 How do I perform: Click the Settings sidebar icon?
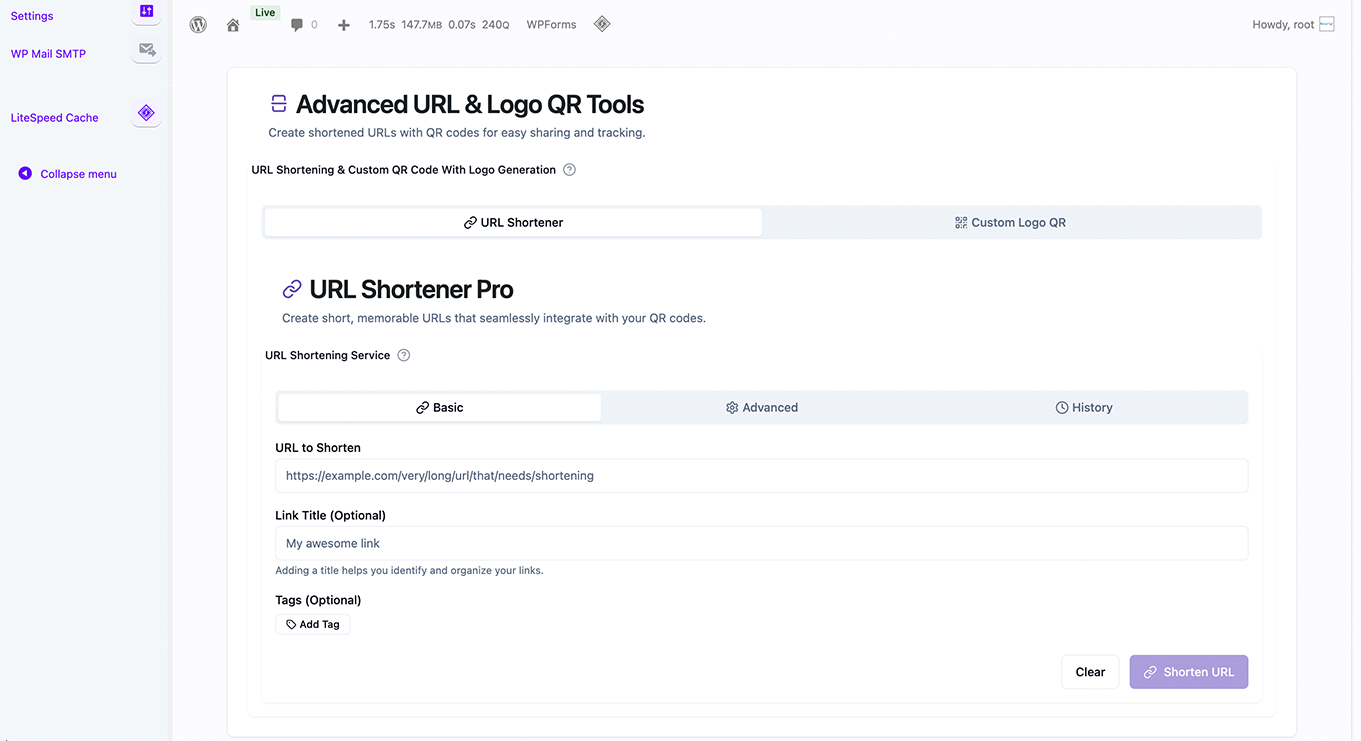coord(146,11)
